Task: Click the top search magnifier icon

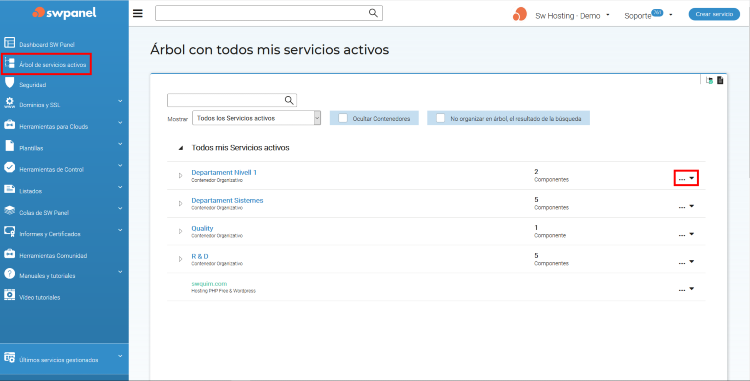Action: [x=373, y=13]
